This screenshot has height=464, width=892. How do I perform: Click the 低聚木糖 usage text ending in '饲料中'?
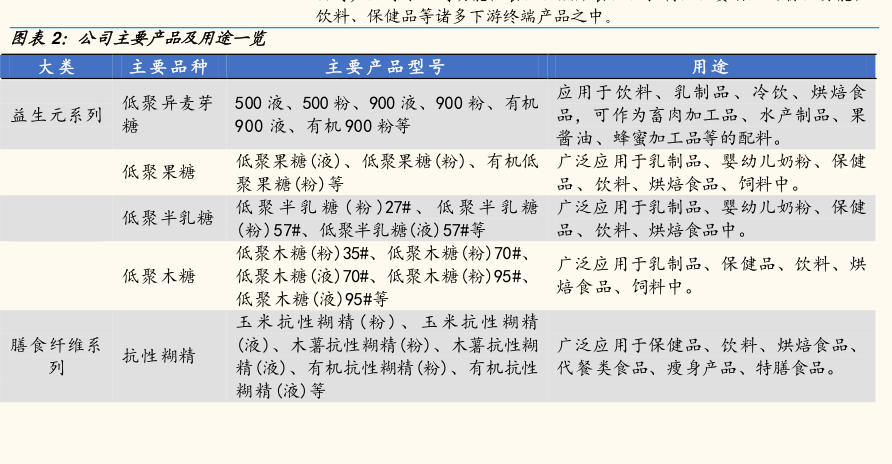[x=711, y=276]
